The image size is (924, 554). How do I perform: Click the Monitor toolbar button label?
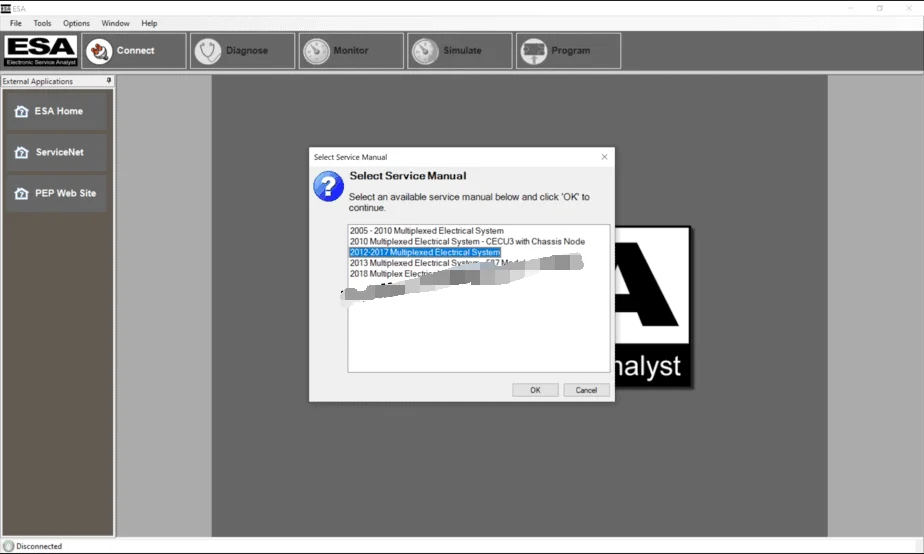[351, 51]
